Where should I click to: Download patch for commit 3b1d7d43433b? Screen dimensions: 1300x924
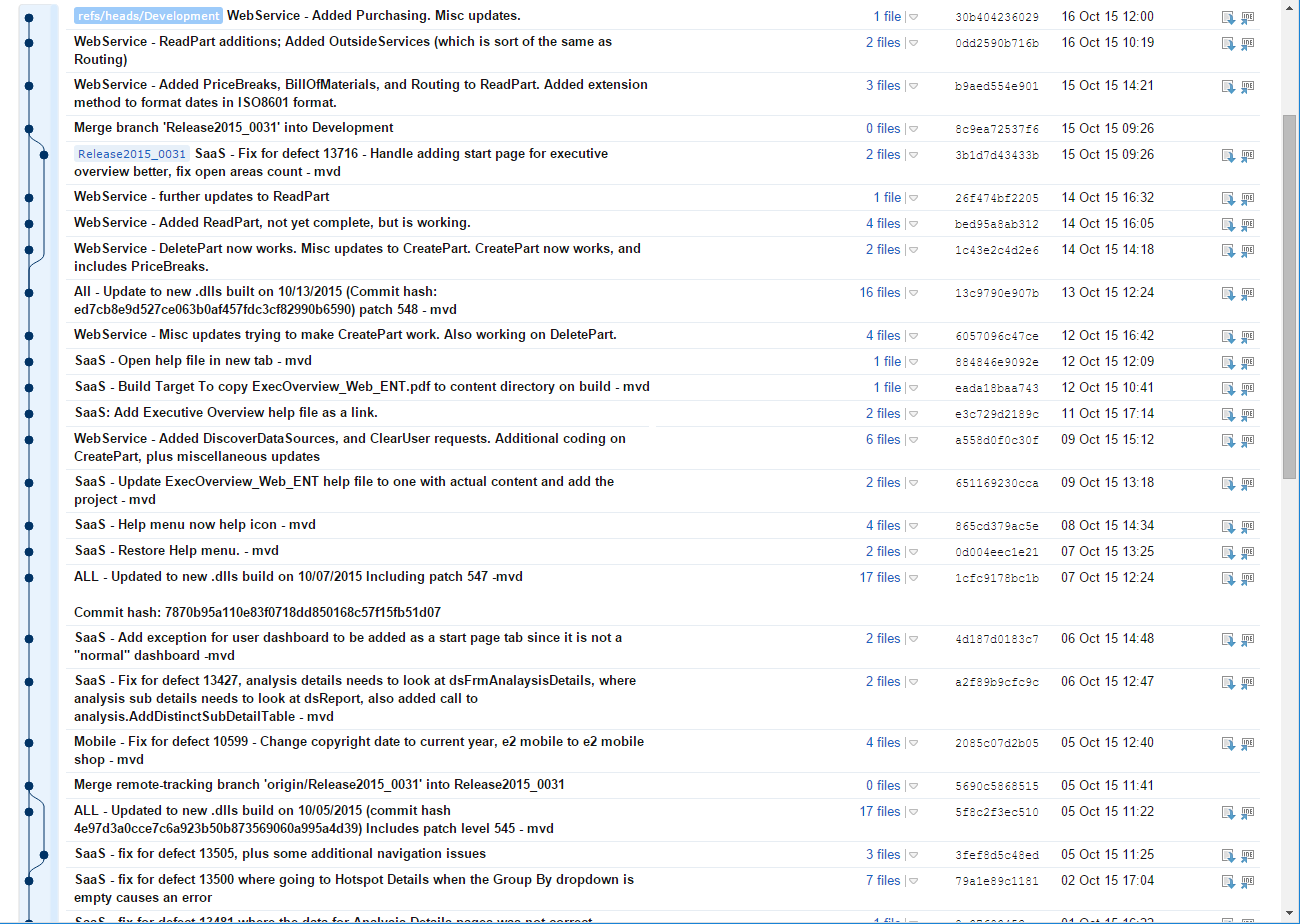coord(1228,156)
